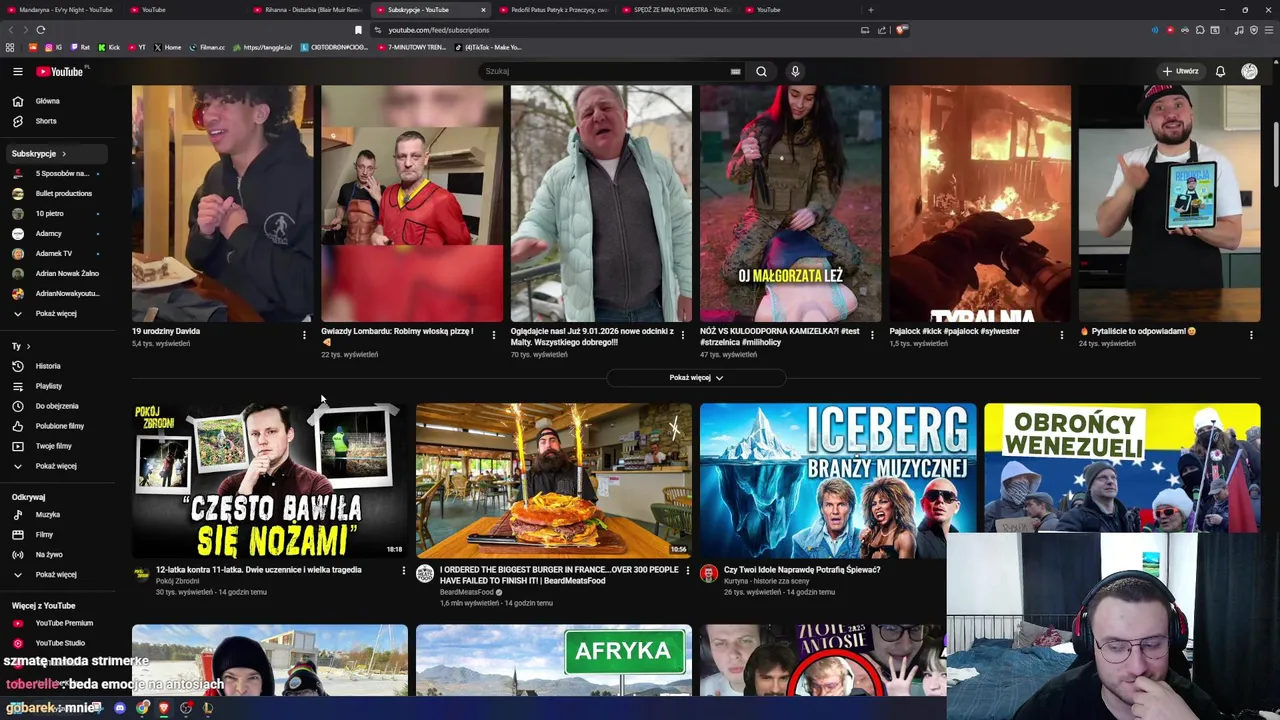
Task: Open the biggest burger video thumbnail
Action: coord(554,480)
